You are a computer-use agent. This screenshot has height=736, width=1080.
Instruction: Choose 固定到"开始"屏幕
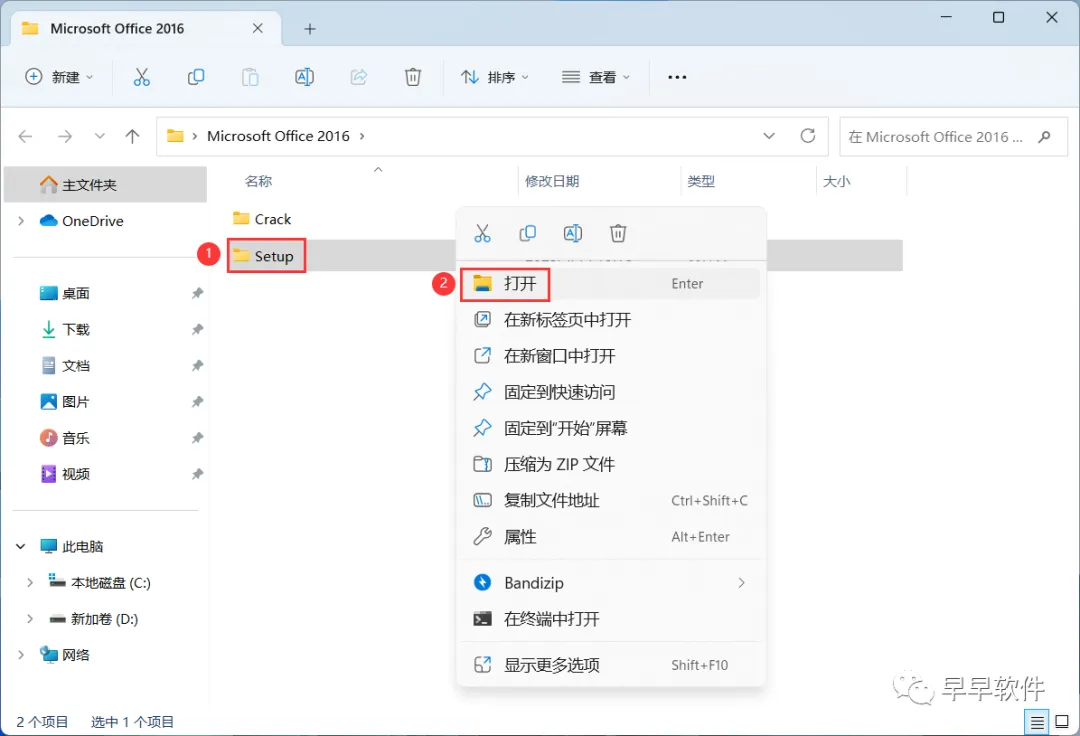pyautogui.click(x=611, y=428)
